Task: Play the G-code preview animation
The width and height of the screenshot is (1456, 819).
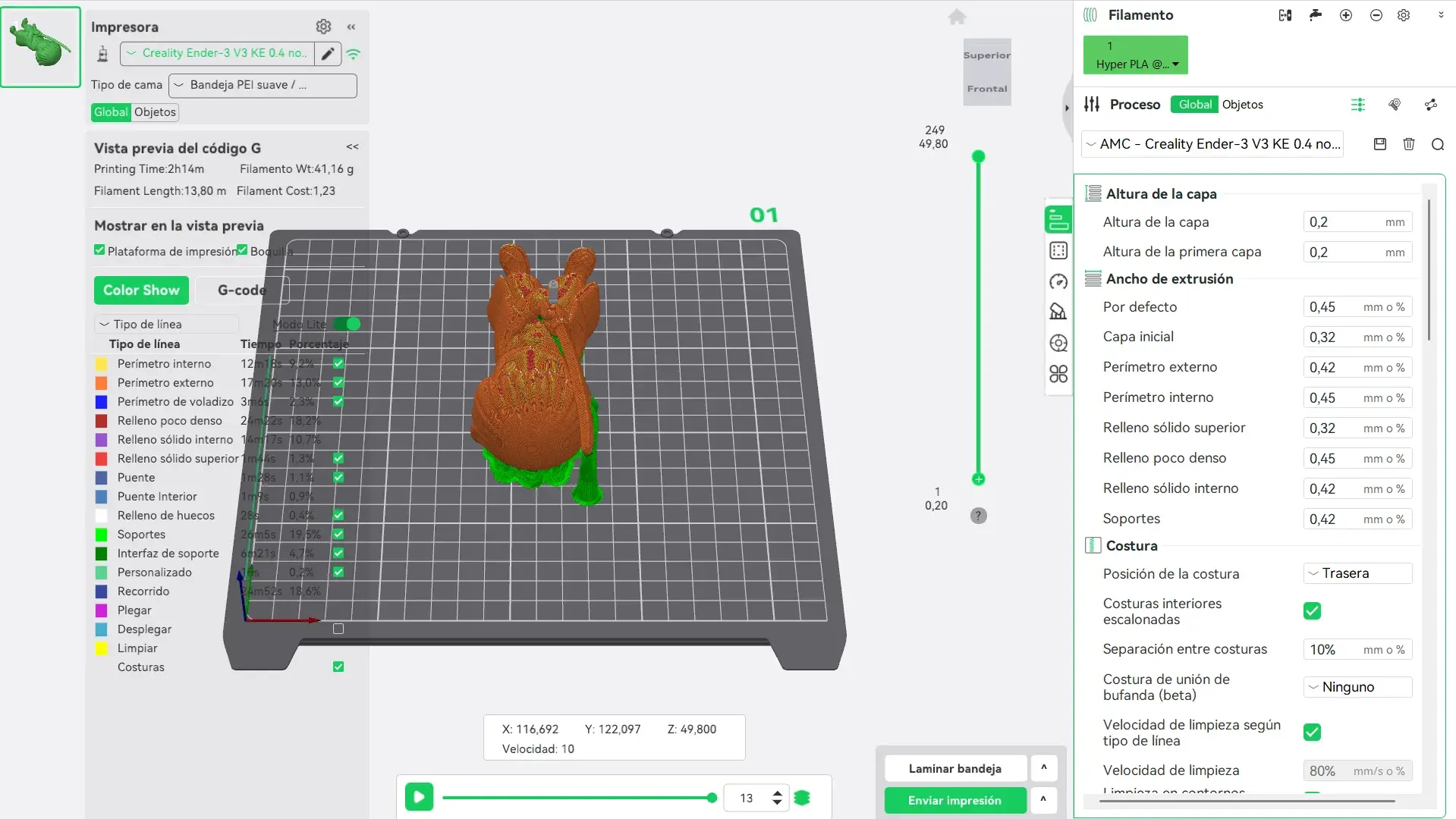Action: point(419,797)
